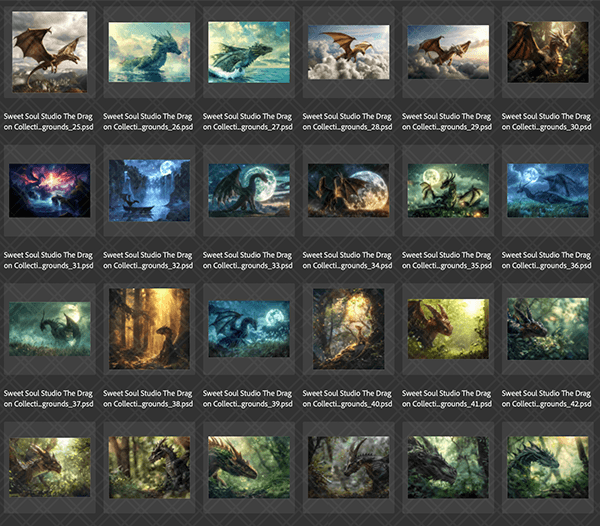Open the grounds_36.psd blue night thumbnail
Screen dimensions: 600x526
click(x=548, y=191)
